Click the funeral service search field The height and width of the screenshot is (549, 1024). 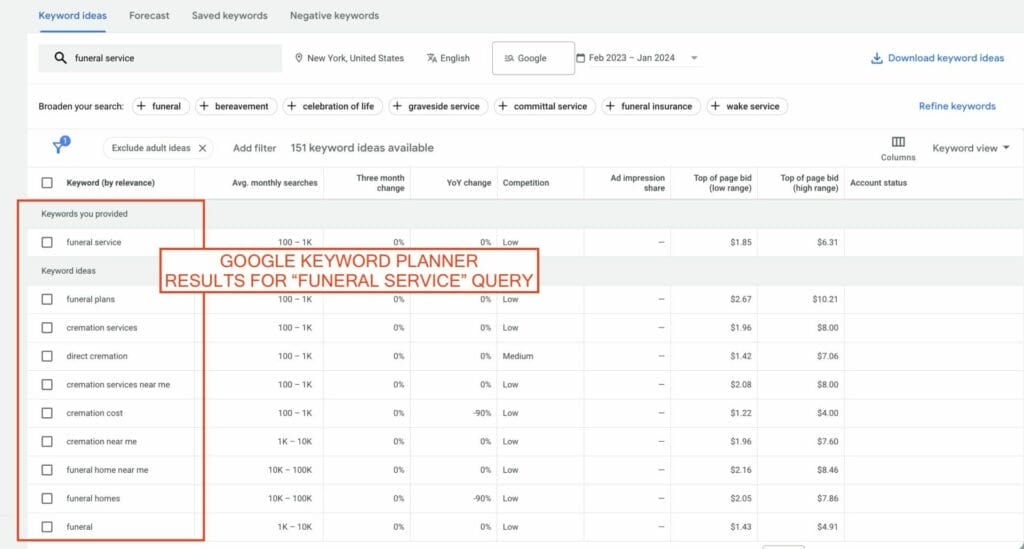click(160, 58)
